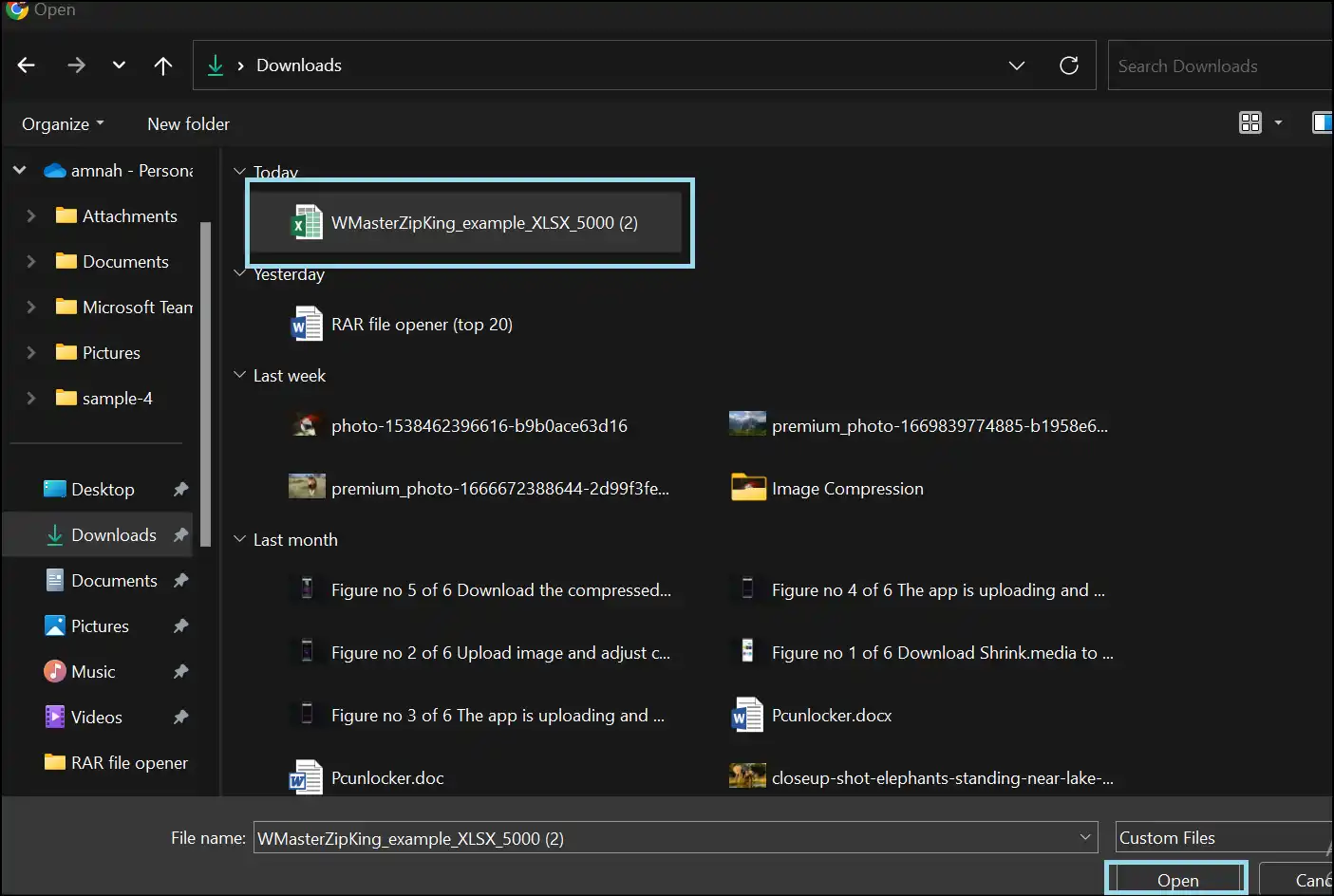Select premium_photo-1669839774885 image file
This screenshot has height=896, width=1334.
click(919, 426)
